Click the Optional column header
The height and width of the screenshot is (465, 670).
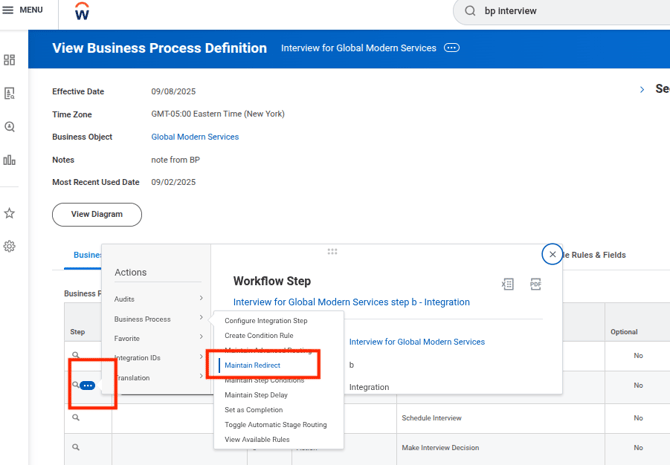point(624,332)
